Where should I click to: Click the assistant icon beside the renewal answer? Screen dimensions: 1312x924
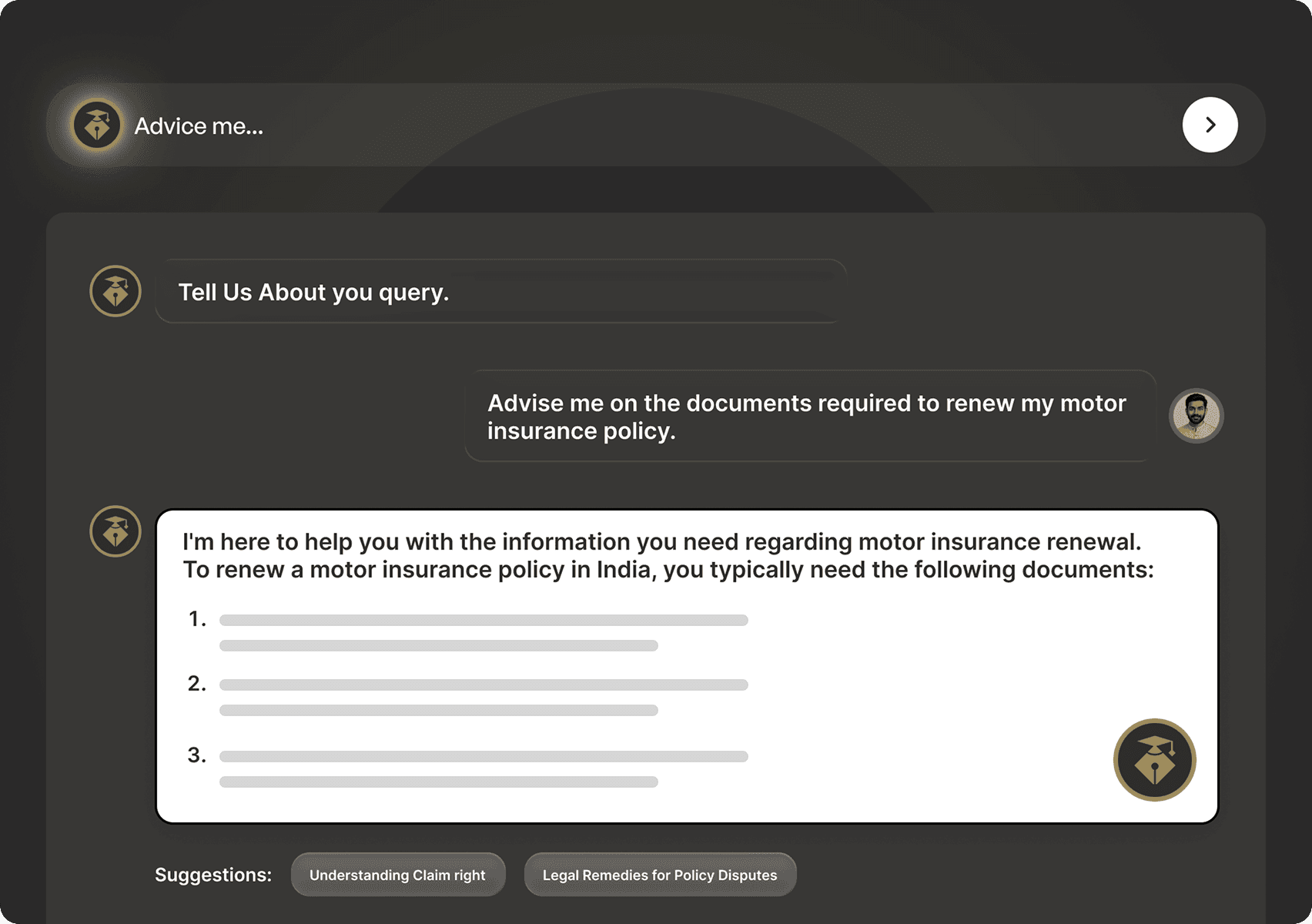tap(115, 531)
